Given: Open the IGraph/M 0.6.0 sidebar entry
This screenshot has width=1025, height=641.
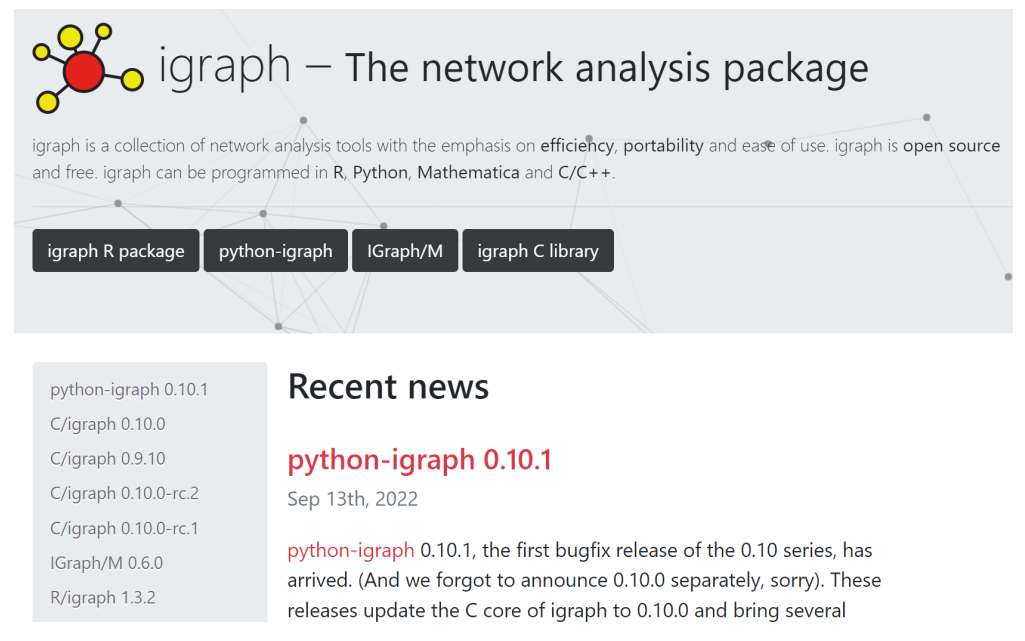Looking at the screenshot, I should 107,562.
